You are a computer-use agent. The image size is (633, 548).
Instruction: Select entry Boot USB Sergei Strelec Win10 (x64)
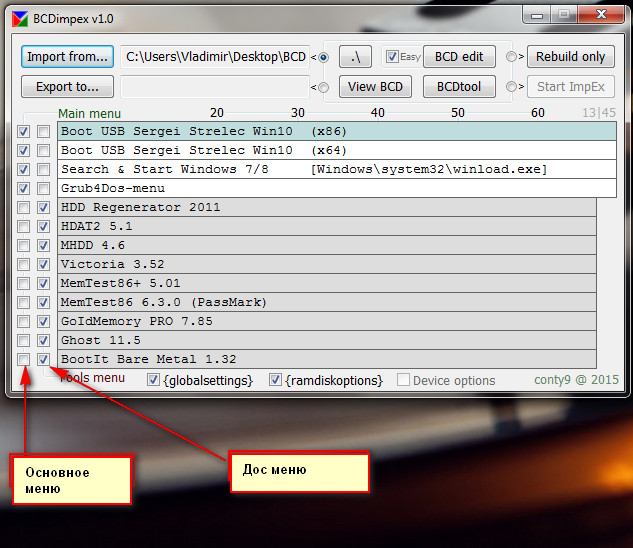pyautogui.click(x=337, y=150)
